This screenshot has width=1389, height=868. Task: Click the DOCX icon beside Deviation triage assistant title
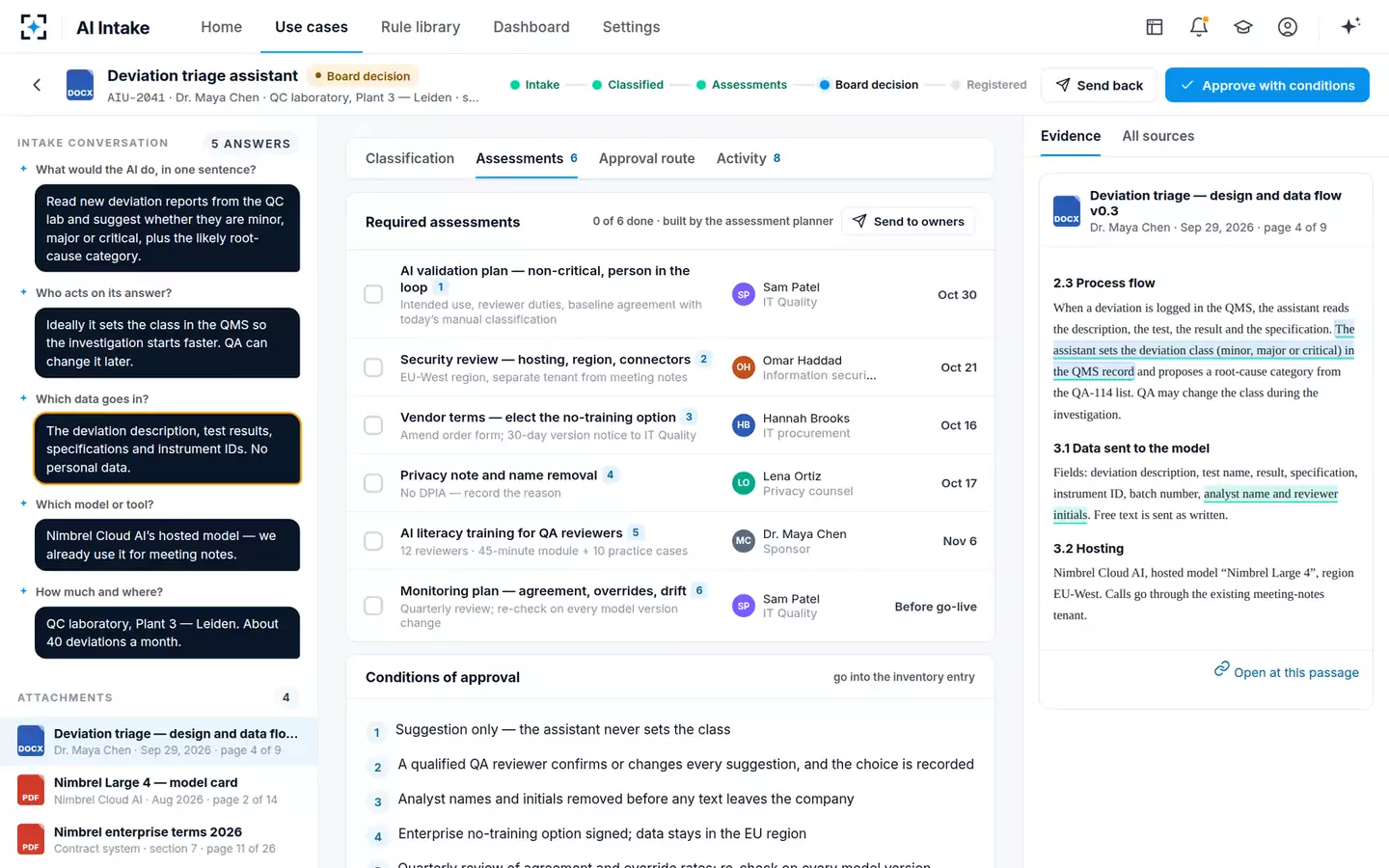(80, 85)
